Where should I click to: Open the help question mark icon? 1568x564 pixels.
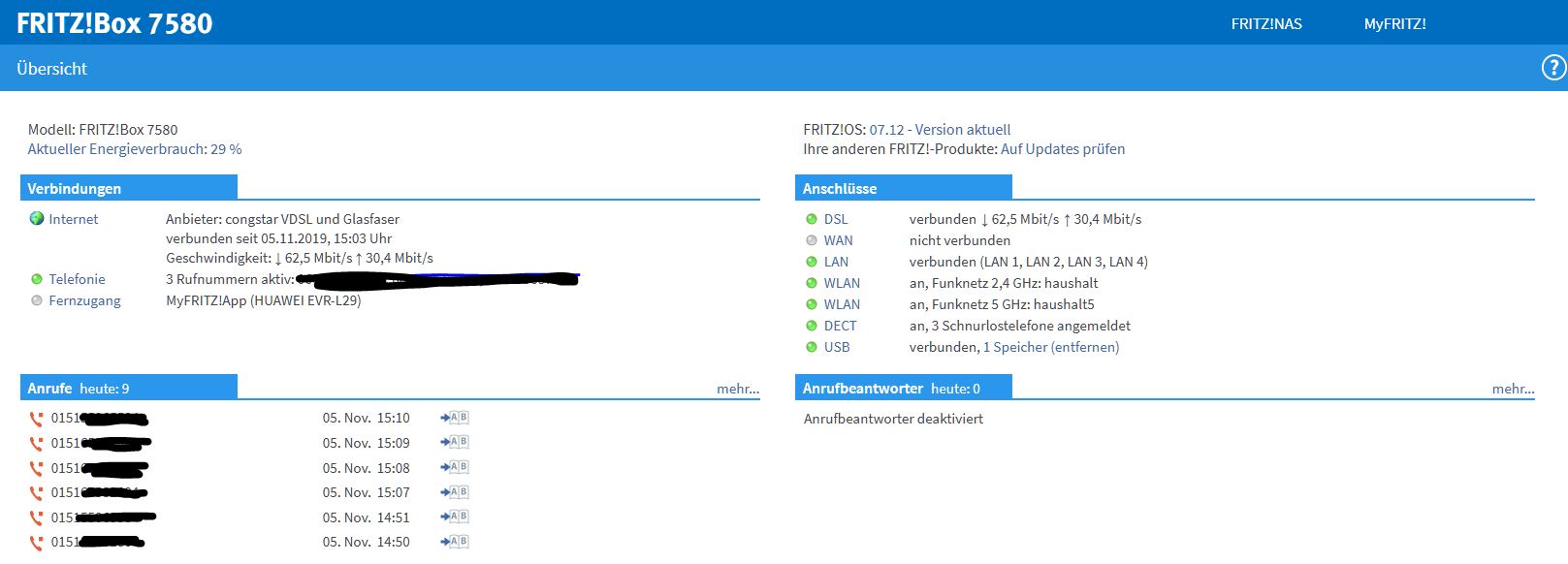(x=1553, y=68)
